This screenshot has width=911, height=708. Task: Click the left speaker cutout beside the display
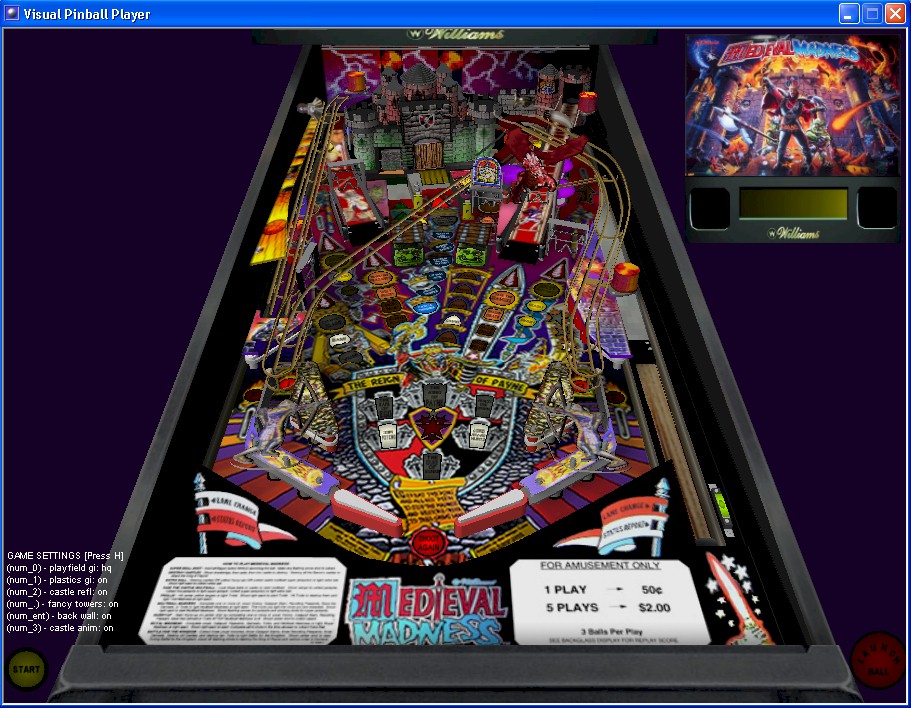[709, 207]
